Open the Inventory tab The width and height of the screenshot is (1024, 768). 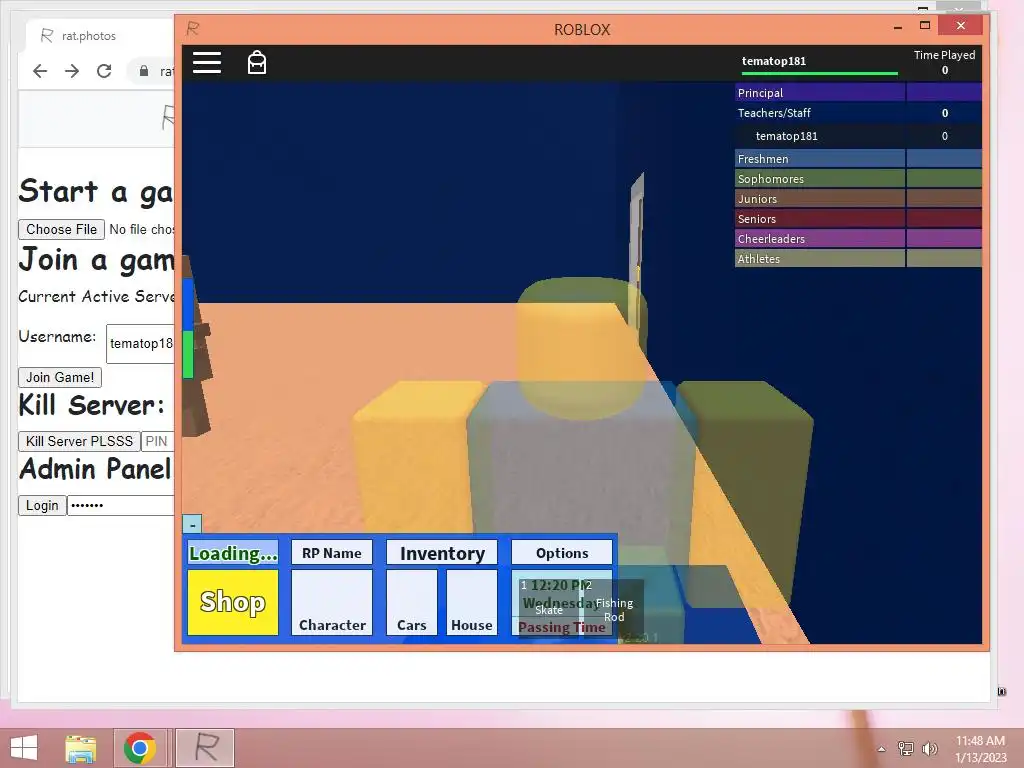coord(442,552)
